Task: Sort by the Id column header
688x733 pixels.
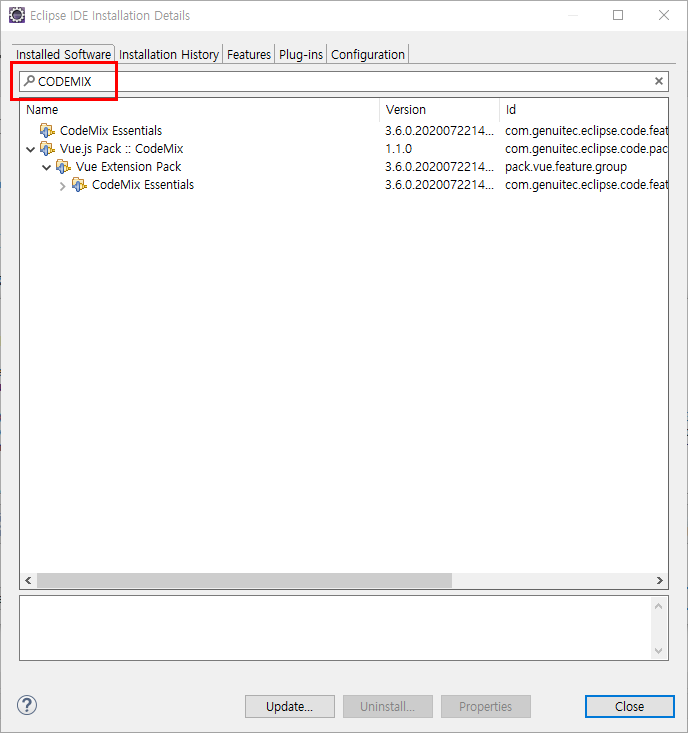Action: click(584, 109)
